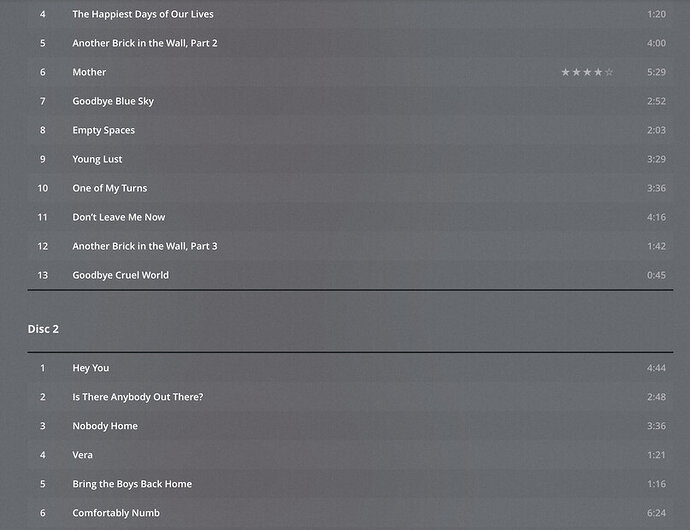The image size is (690, 530).
Task: Play Goodbye Cruel World
Action: 120,275
